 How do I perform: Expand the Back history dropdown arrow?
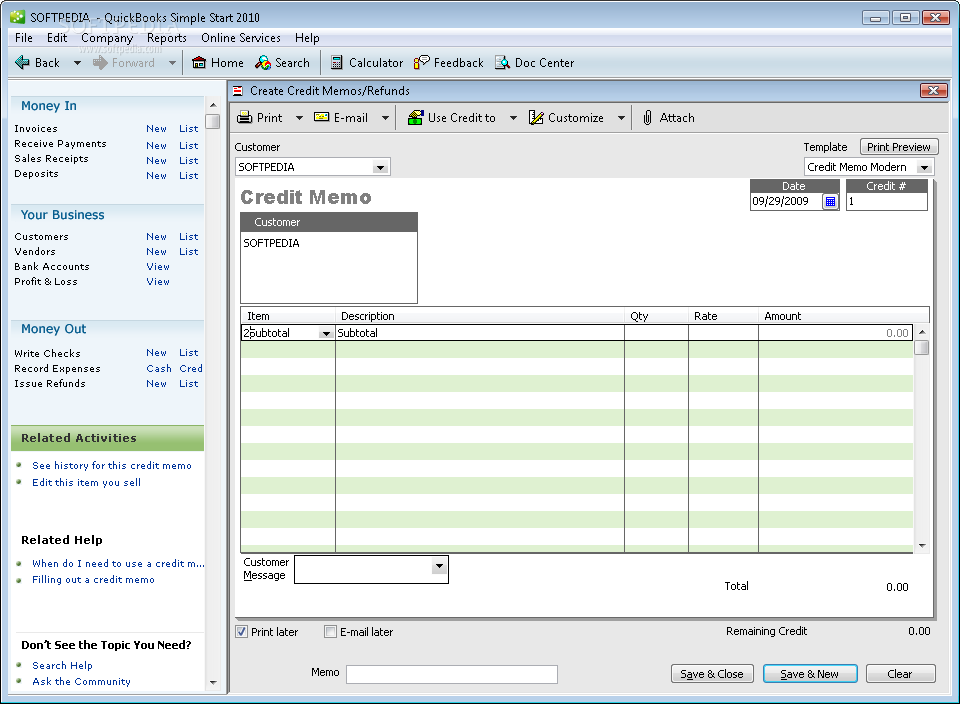(x=77, y=63)
